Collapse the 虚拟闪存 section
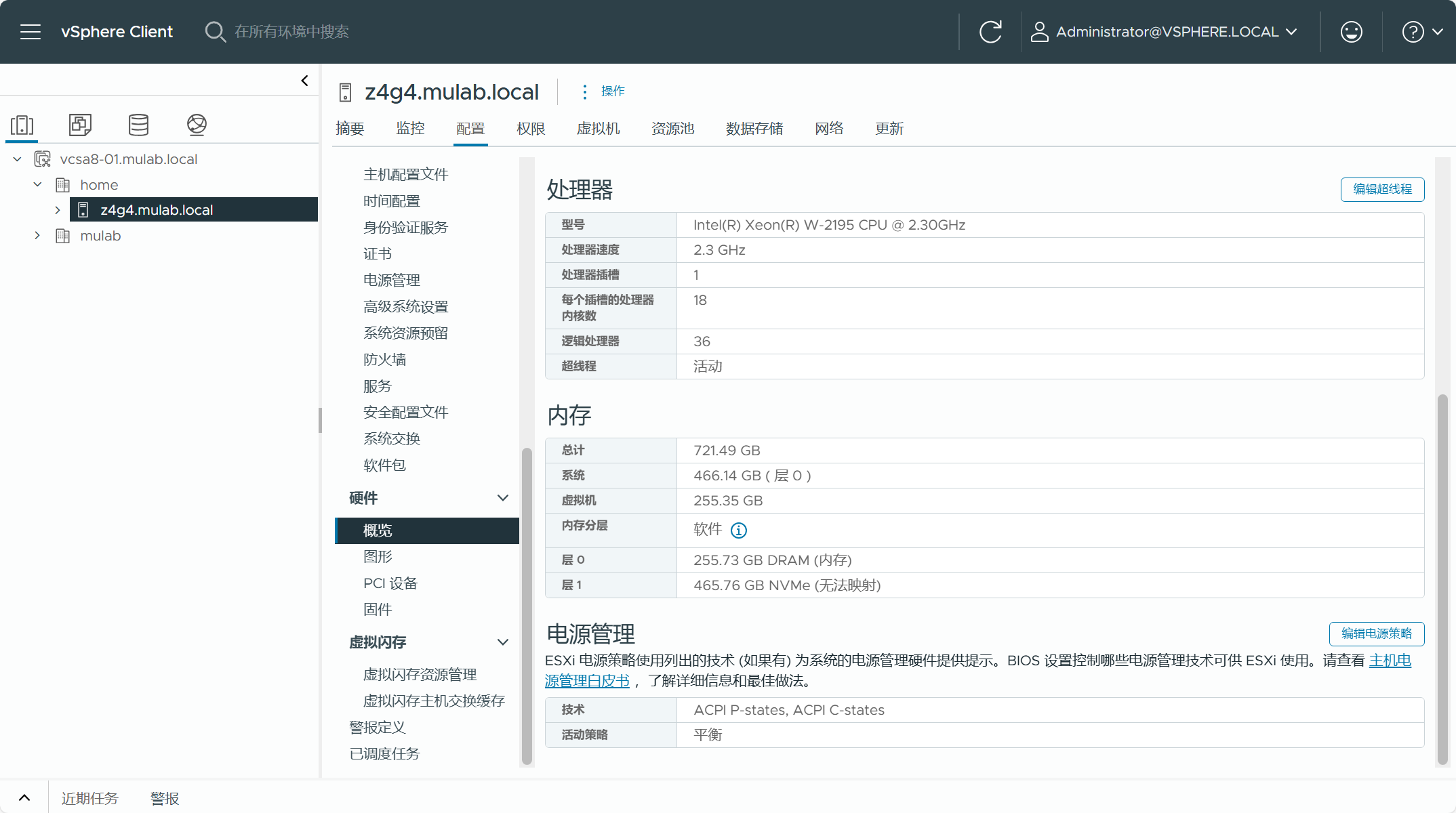The image size is (1456, 813). 502,642
